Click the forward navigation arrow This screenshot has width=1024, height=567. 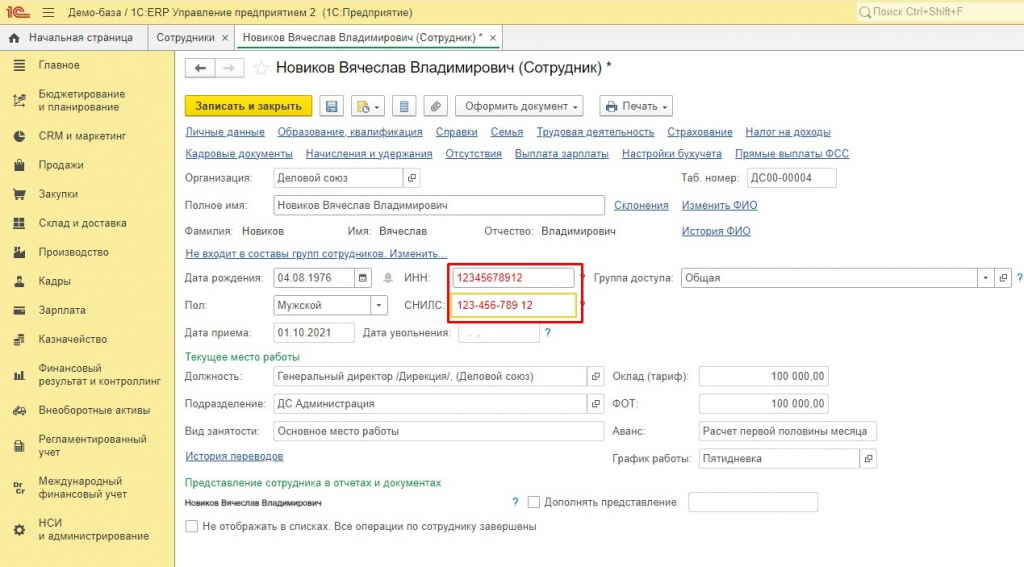(x=229, y=68)
